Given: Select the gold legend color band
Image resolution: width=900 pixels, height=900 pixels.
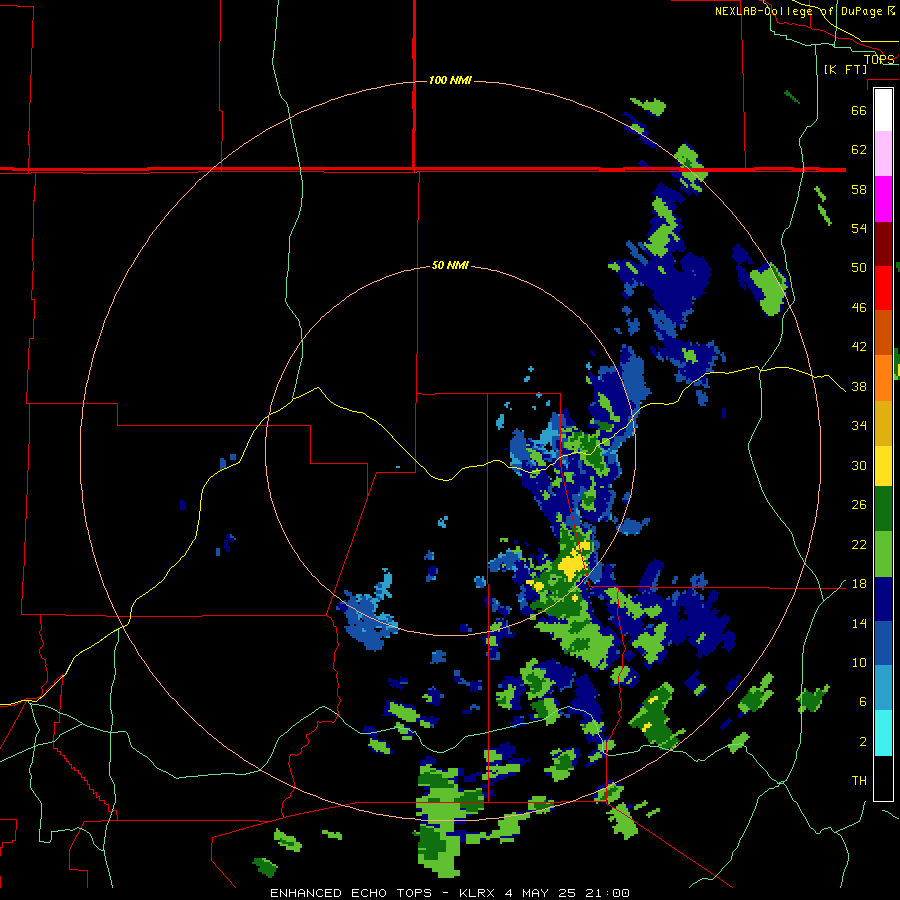Looking at the screenshot, I should tap(883, 423).
